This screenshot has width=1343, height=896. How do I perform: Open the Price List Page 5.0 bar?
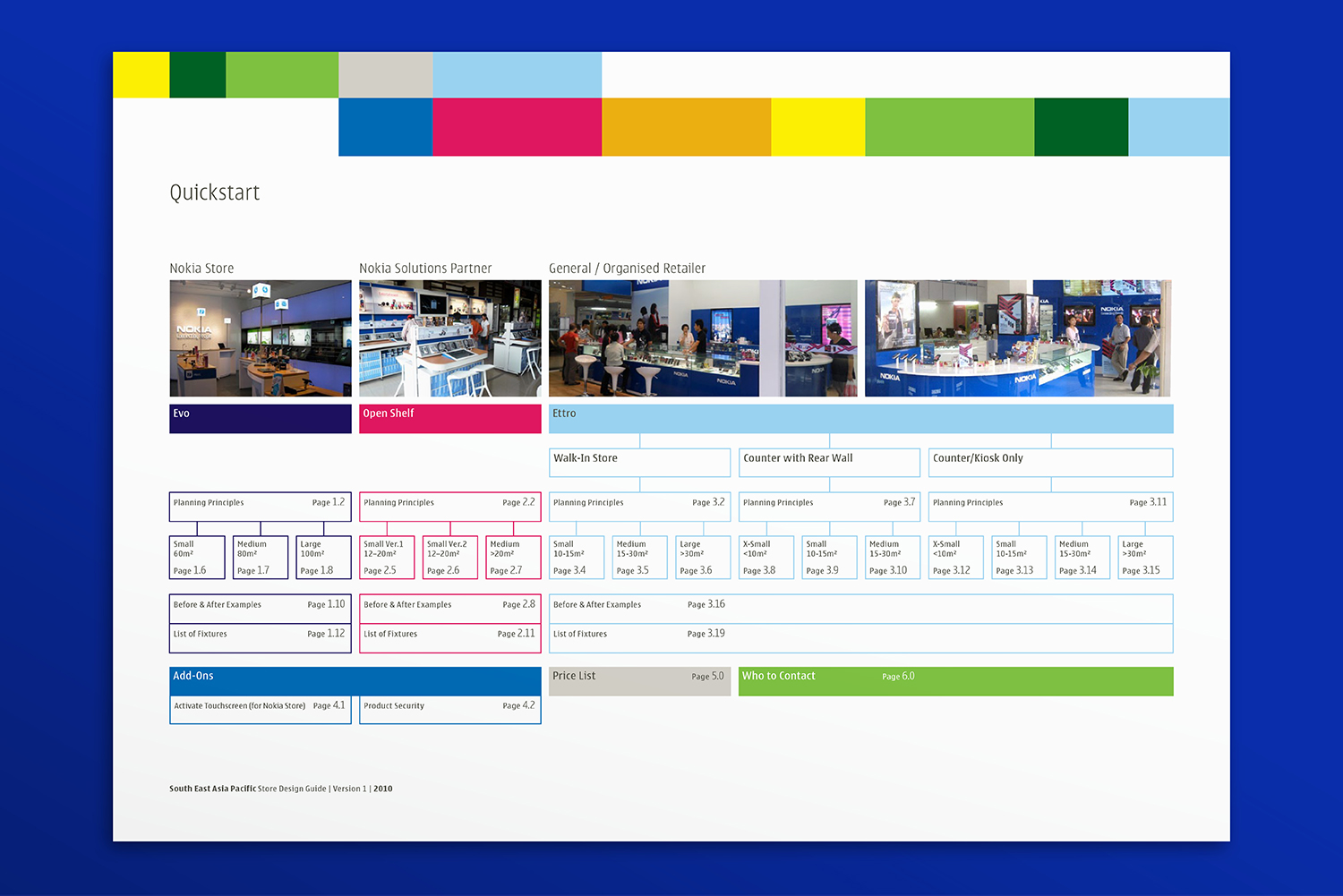640,681
